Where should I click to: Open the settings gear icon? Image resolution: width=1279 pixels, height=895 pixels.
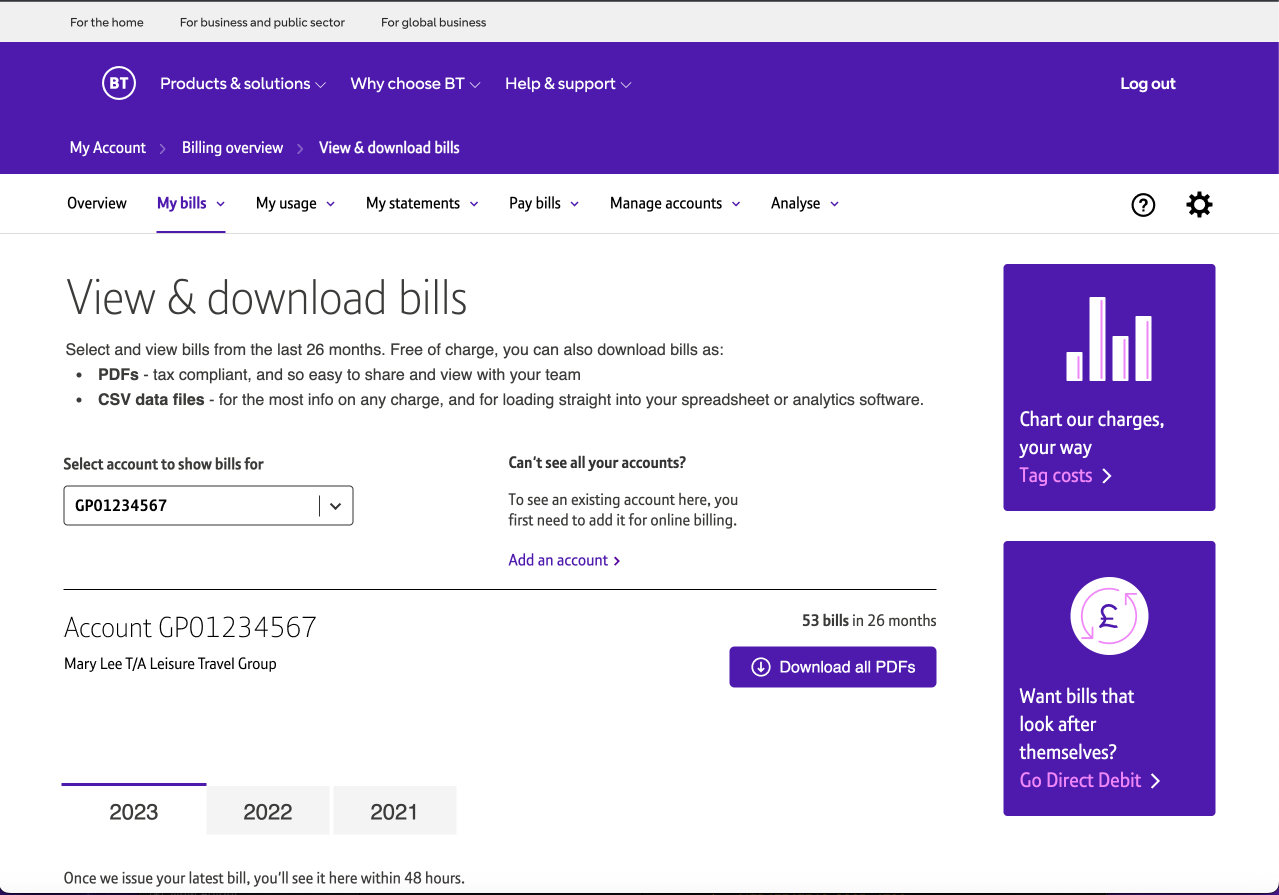click(1199, 205)
